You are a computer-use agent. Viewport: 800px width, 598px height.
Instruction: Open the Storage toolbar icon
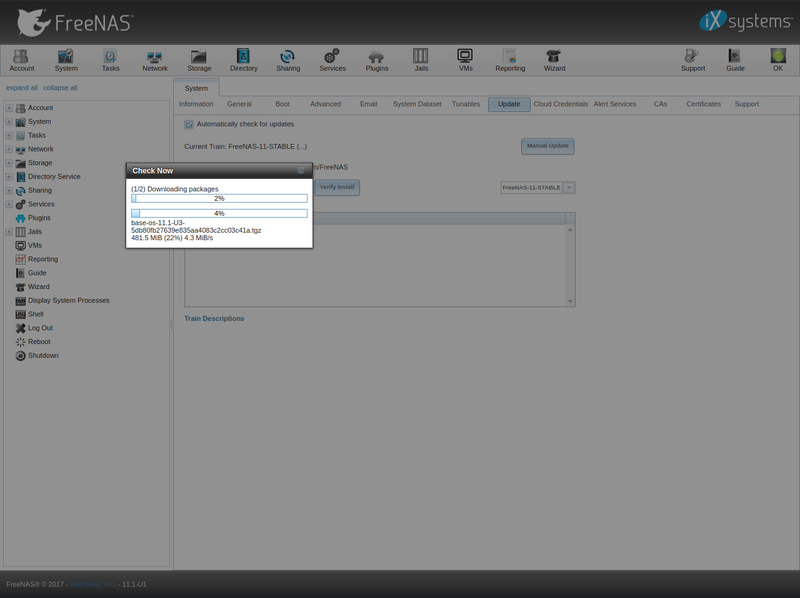[199, 60]
